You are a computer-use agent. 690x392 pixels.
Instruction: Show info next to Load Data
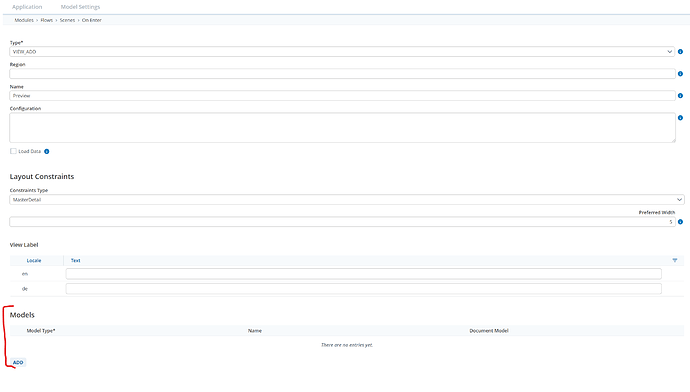(47, 151)
